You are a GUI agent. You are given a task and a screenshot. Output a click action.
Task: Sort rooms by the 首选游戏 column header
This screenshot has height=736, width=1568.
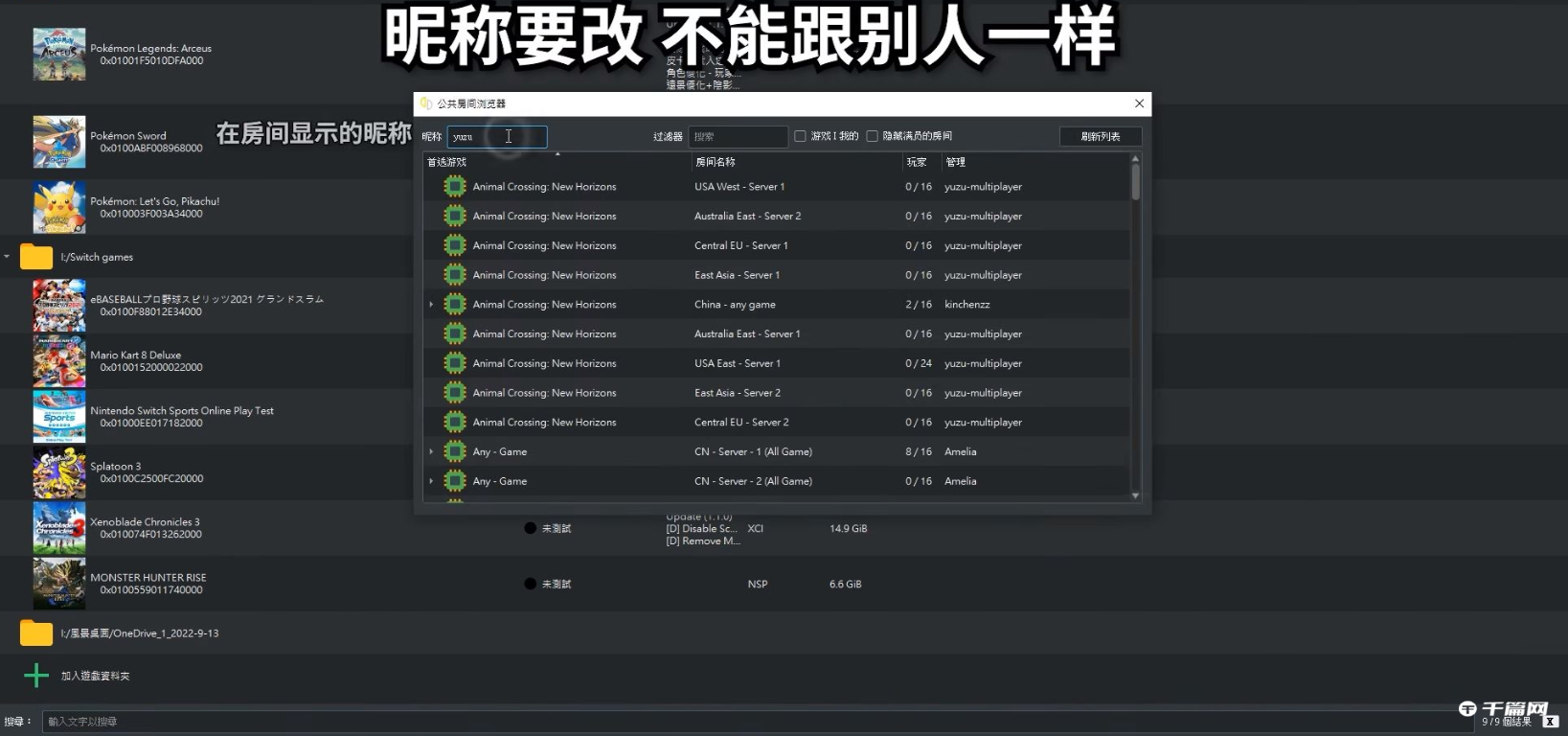point(557,162)
